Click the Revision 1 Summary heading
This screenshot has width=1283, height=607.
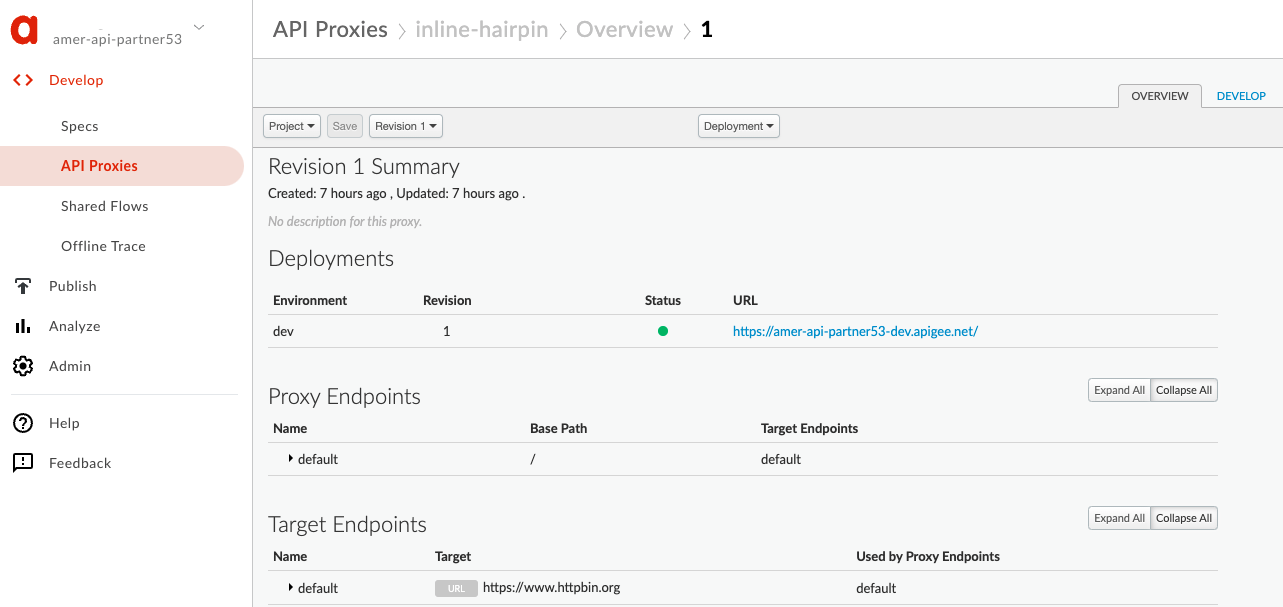tap(364, 167)
